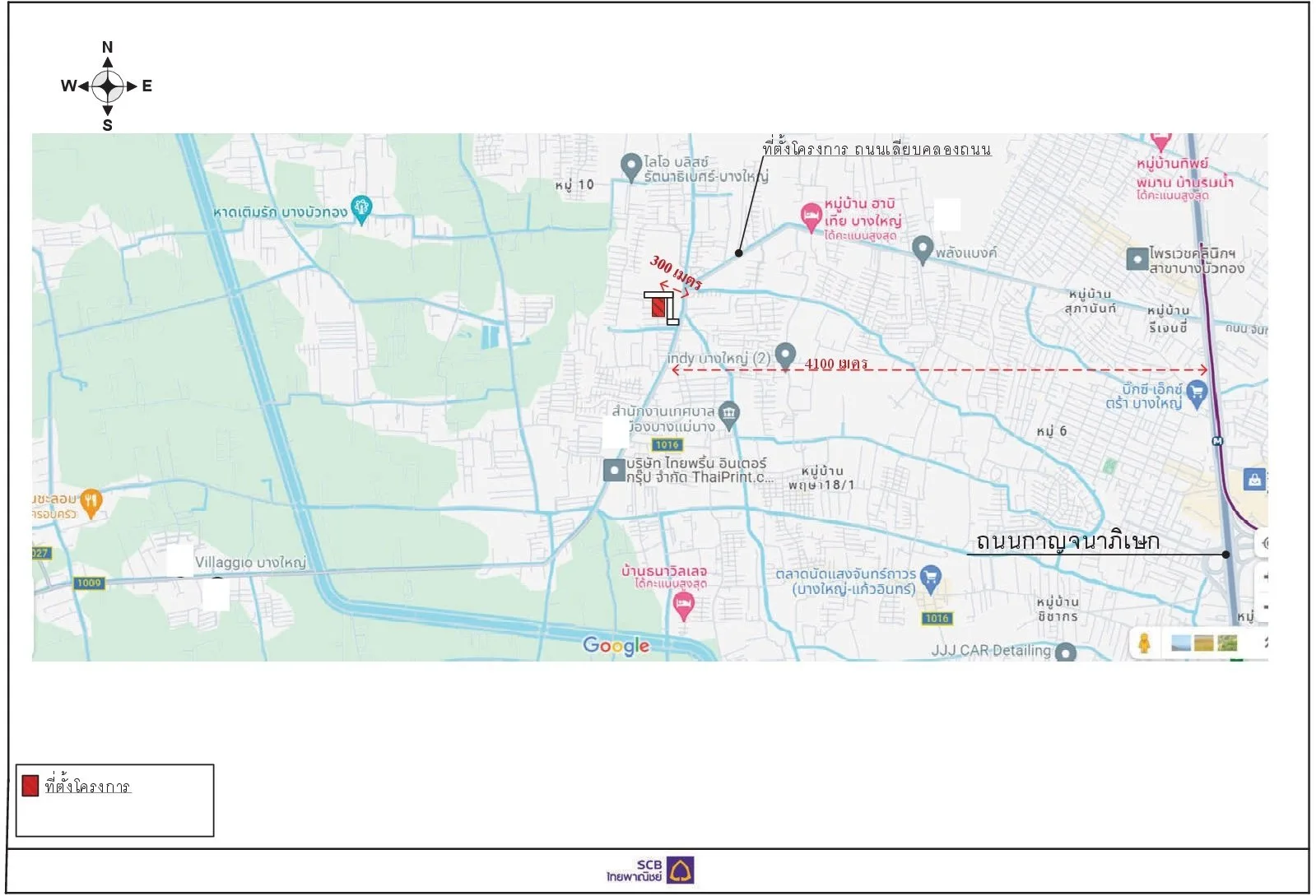
Task: Click the หมู่บ้านพฤษา18/1 village label
Action: [821, 478]
